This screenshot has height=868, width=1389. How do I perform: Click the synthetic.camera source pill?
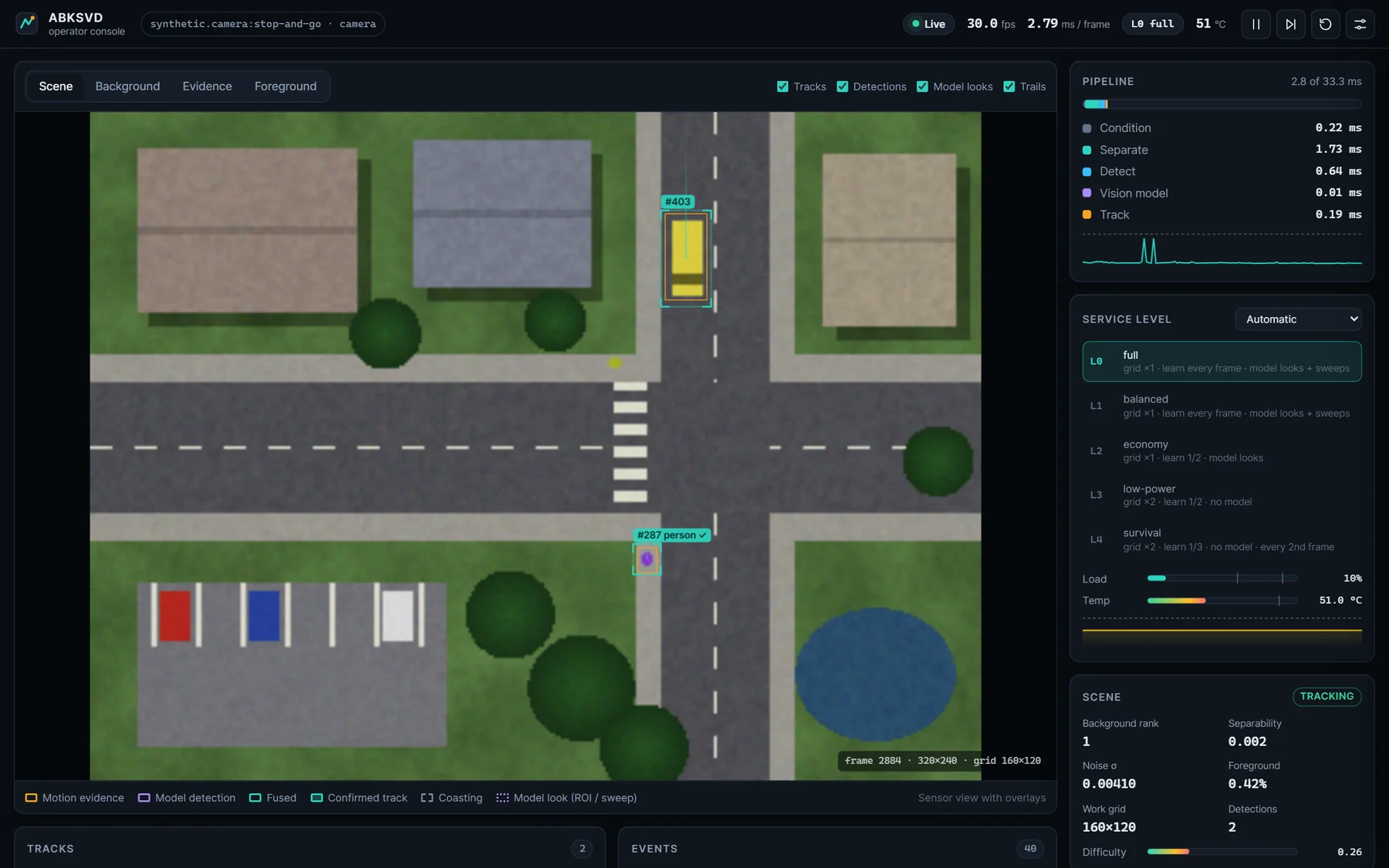(x=263, y=24)
